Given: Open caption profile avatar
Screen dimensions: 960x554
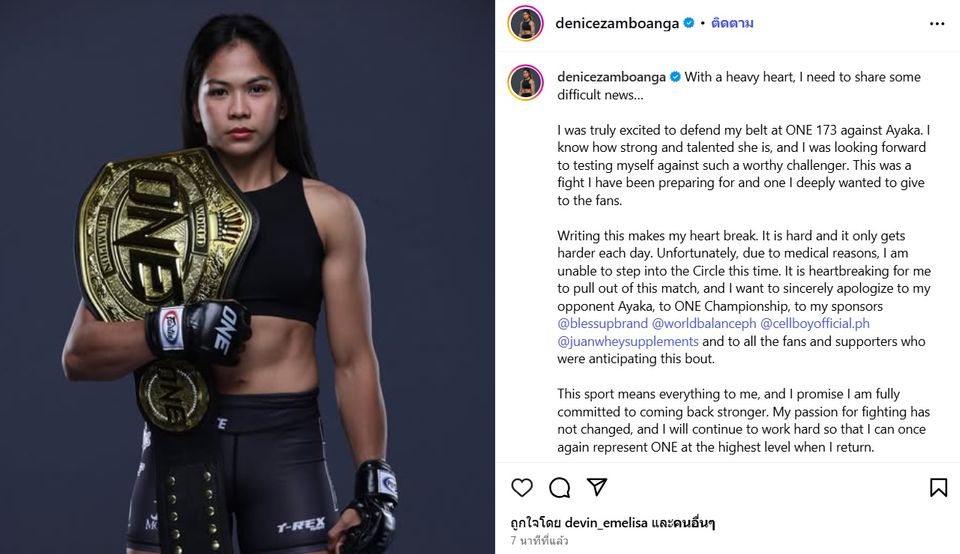Looking at the screenshot, I should (x=525, y=82).
